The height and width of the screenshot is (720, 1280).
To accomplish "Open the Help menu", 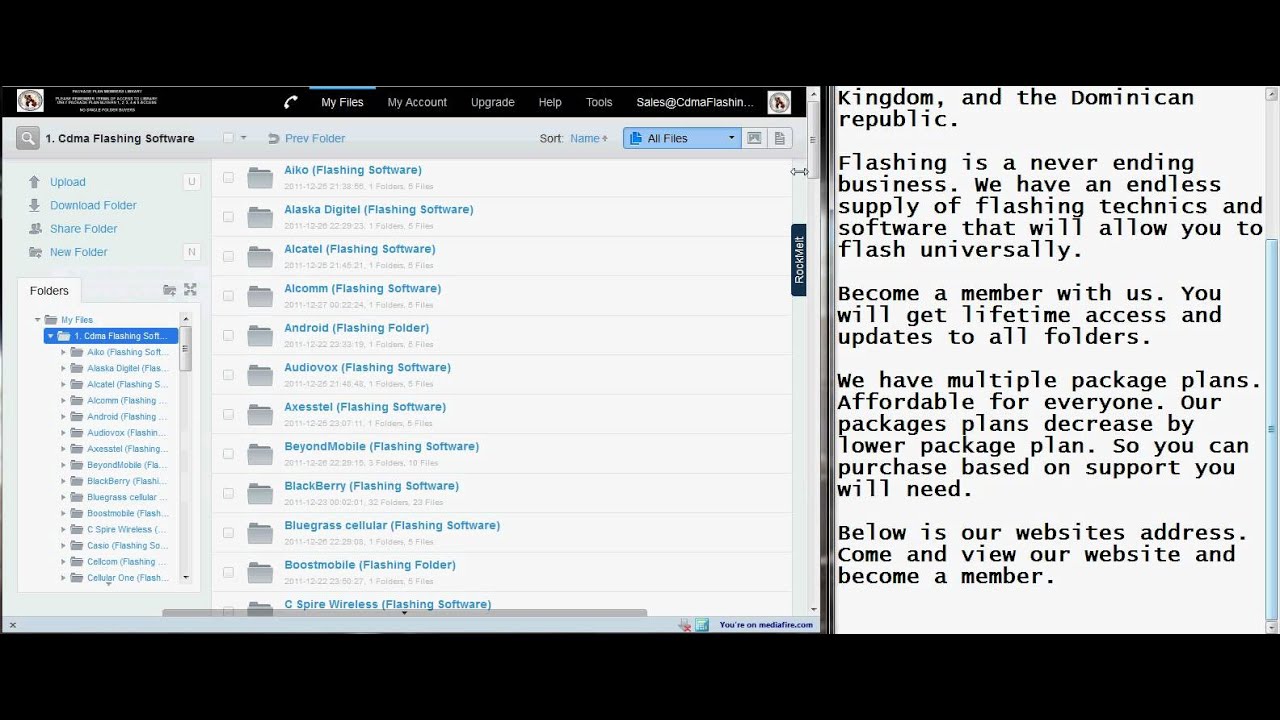I will pos(550,102).
